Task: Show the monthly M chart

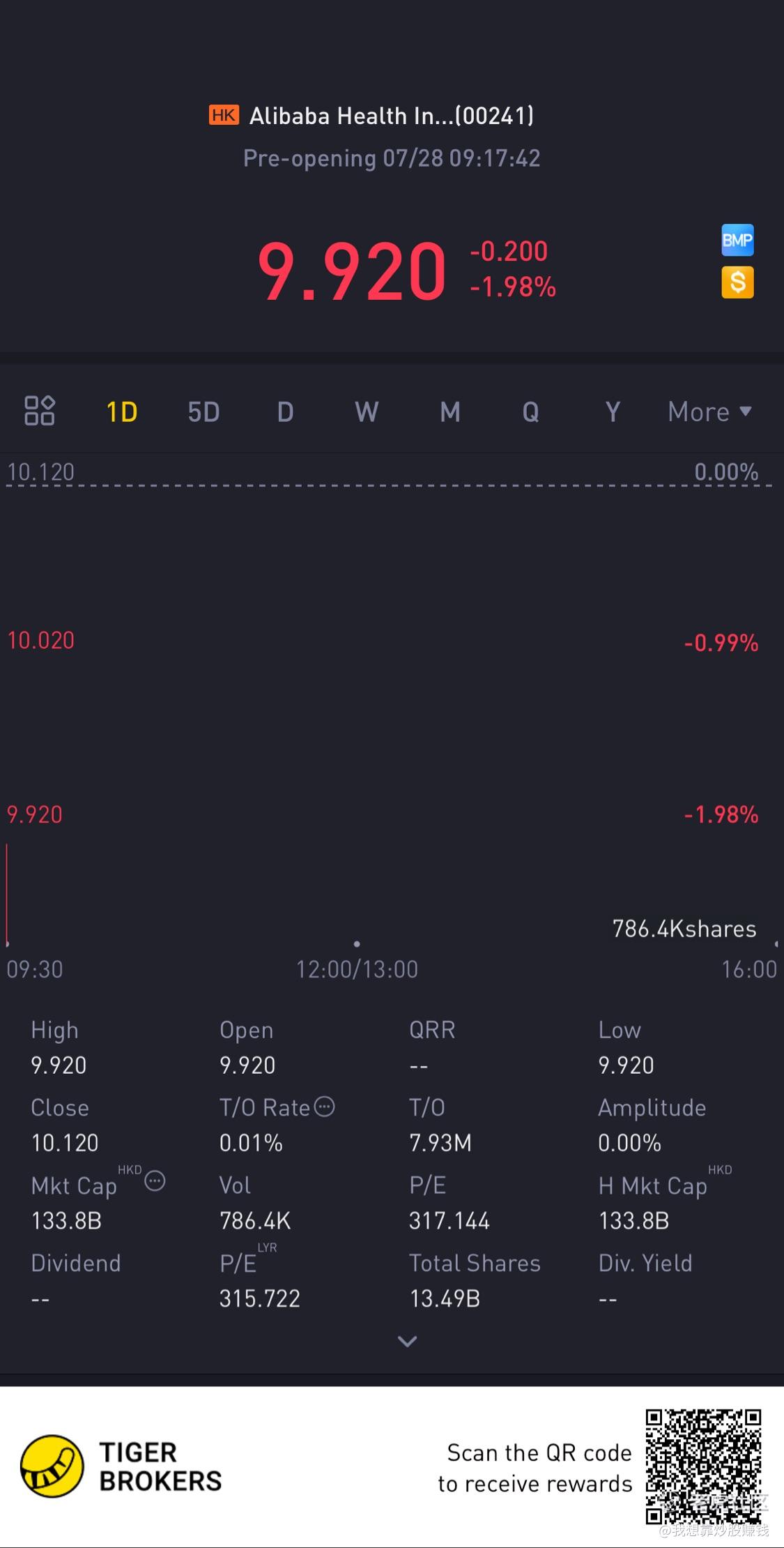Action: click(449, 412)
